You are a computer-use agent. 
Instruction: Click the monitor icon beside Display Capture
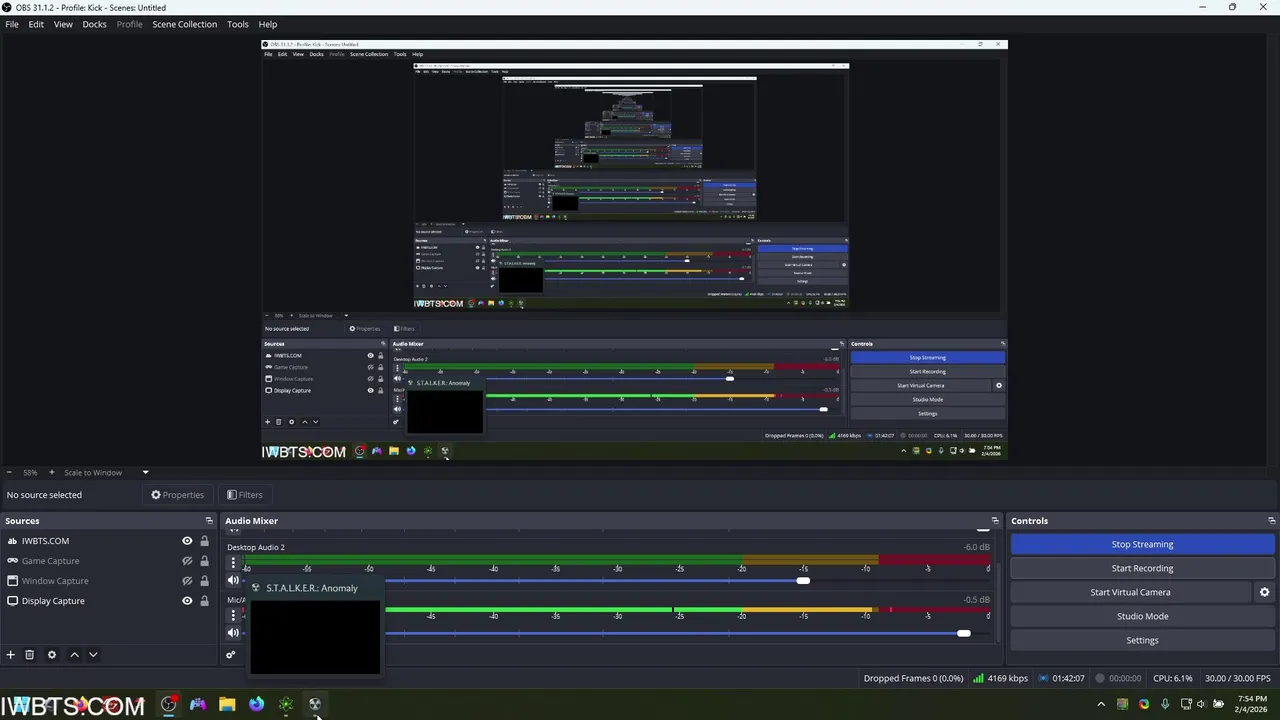[12, 601]
